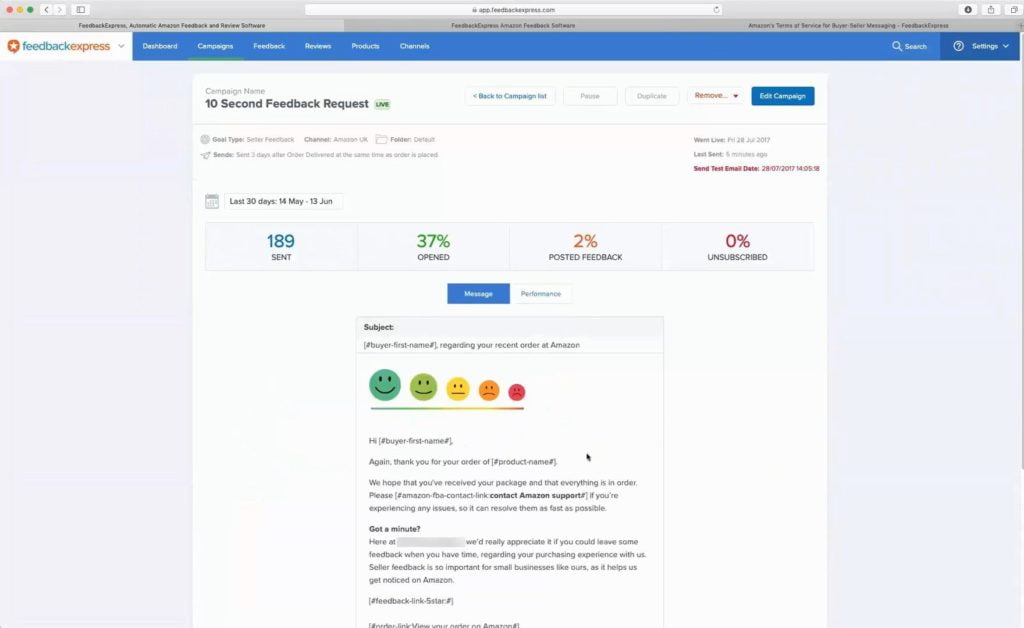Toggle the Safari sidebar button
Viewport: 1024px width, 628px height.
click(x=80, y=10)
